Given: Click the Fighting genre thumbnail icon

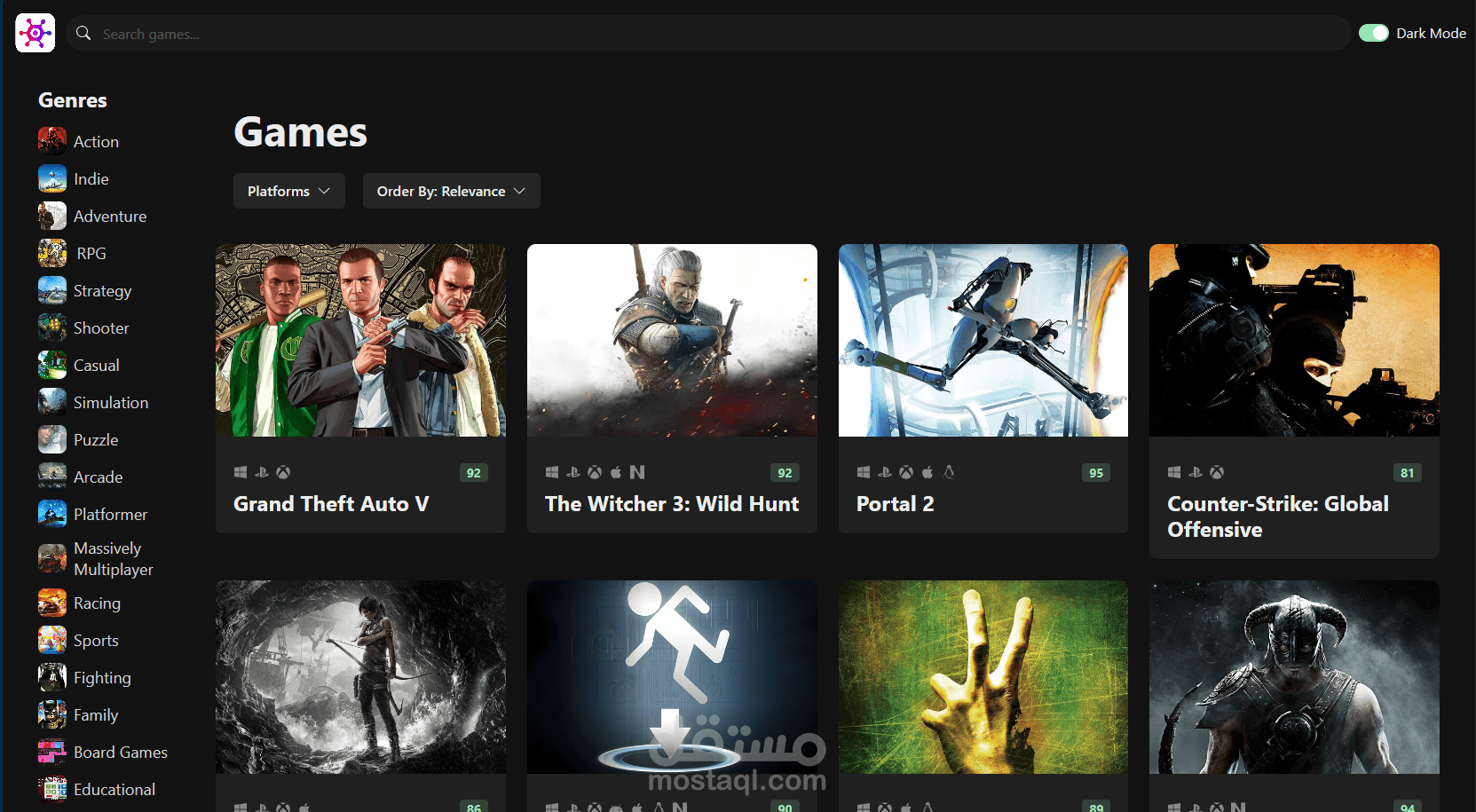Looking at the screenshot, I should pos(52,677).
